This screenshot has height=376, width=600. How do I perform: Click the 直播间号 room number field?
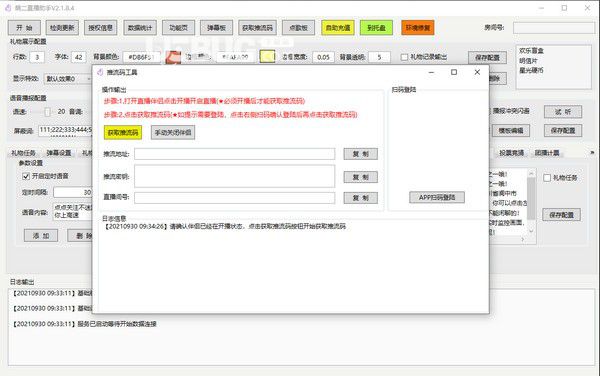tap(235, 198)
